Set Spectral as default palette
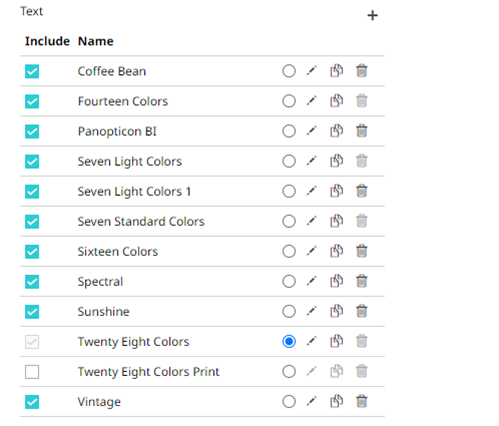This screenshot has width=499, height=426. (289, 281)
